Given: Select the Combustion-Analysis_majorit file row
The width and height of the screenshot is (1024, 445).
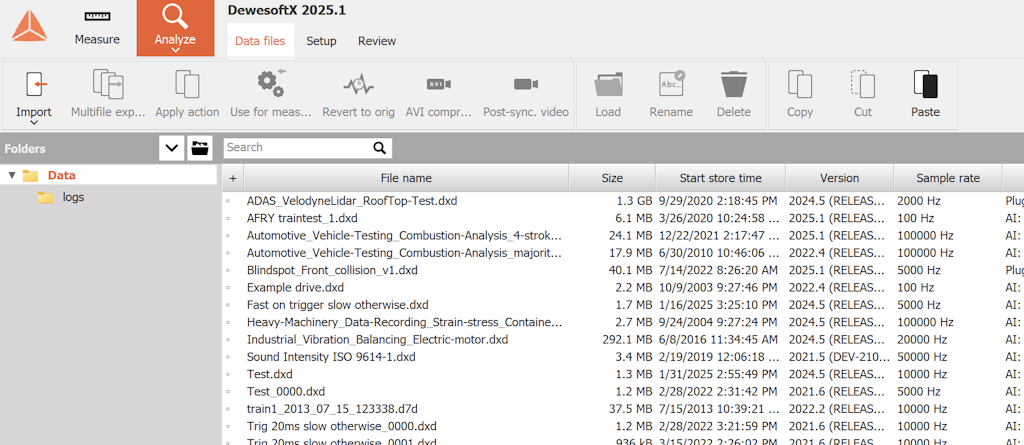Looking at the screenshot, I should (404, 252).
